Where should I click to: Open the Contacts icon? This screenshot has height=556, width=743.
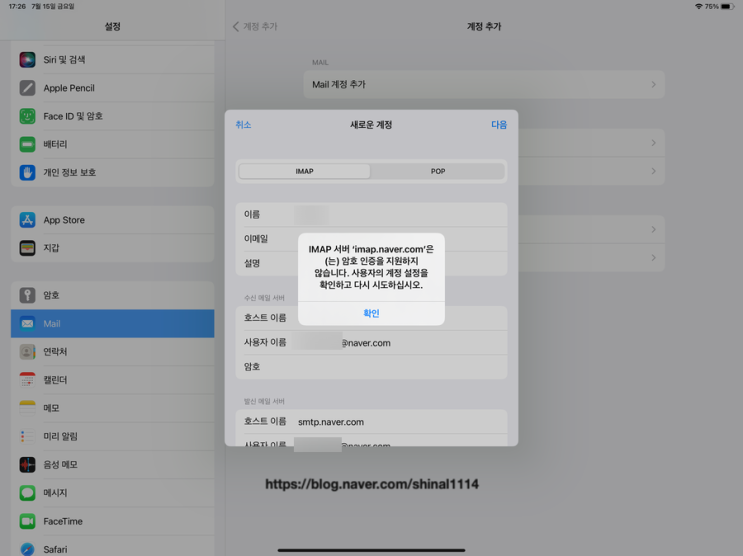click(27, 352)
